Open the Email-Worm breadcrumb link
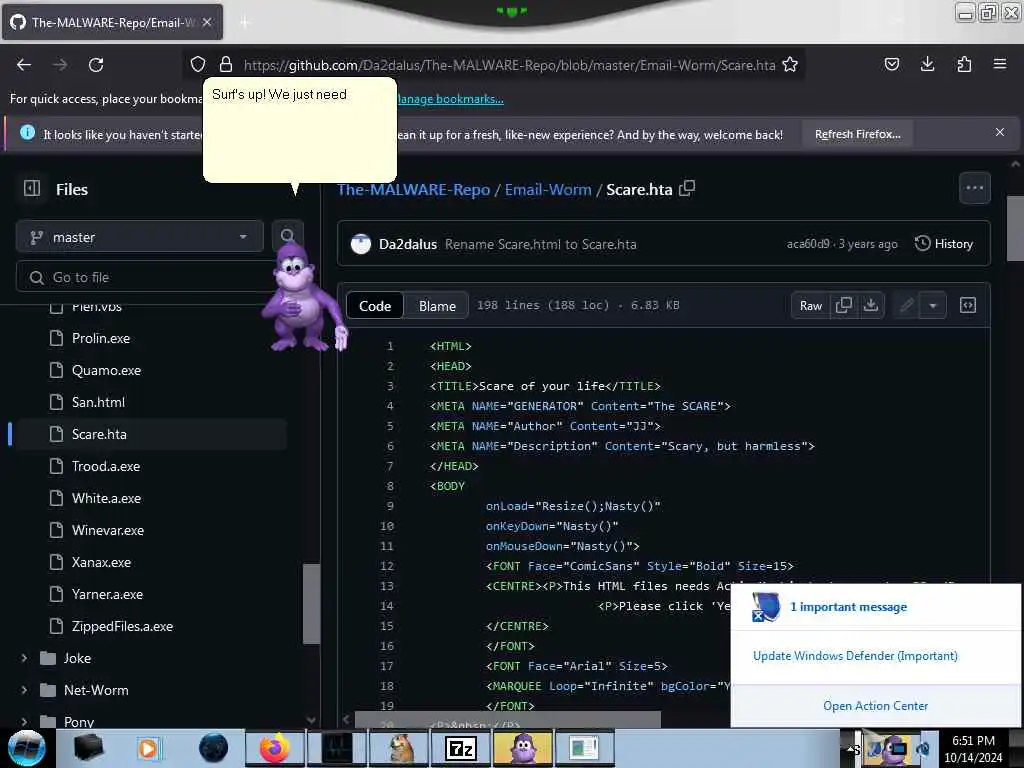 point(548,189)
